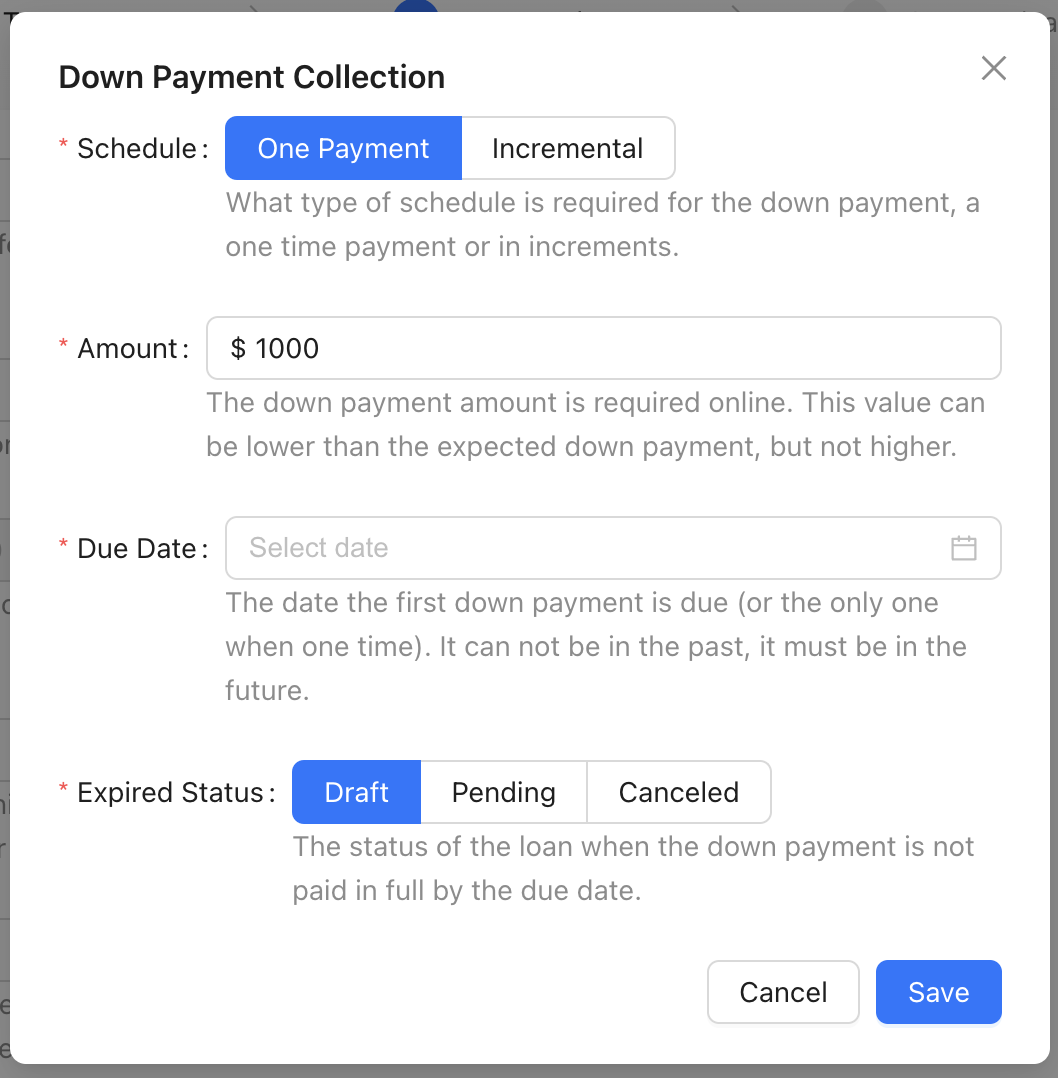Click the dollar sign prefix in Amount
This screenshot has height=1078, width=1058.
tap(238, 349)
